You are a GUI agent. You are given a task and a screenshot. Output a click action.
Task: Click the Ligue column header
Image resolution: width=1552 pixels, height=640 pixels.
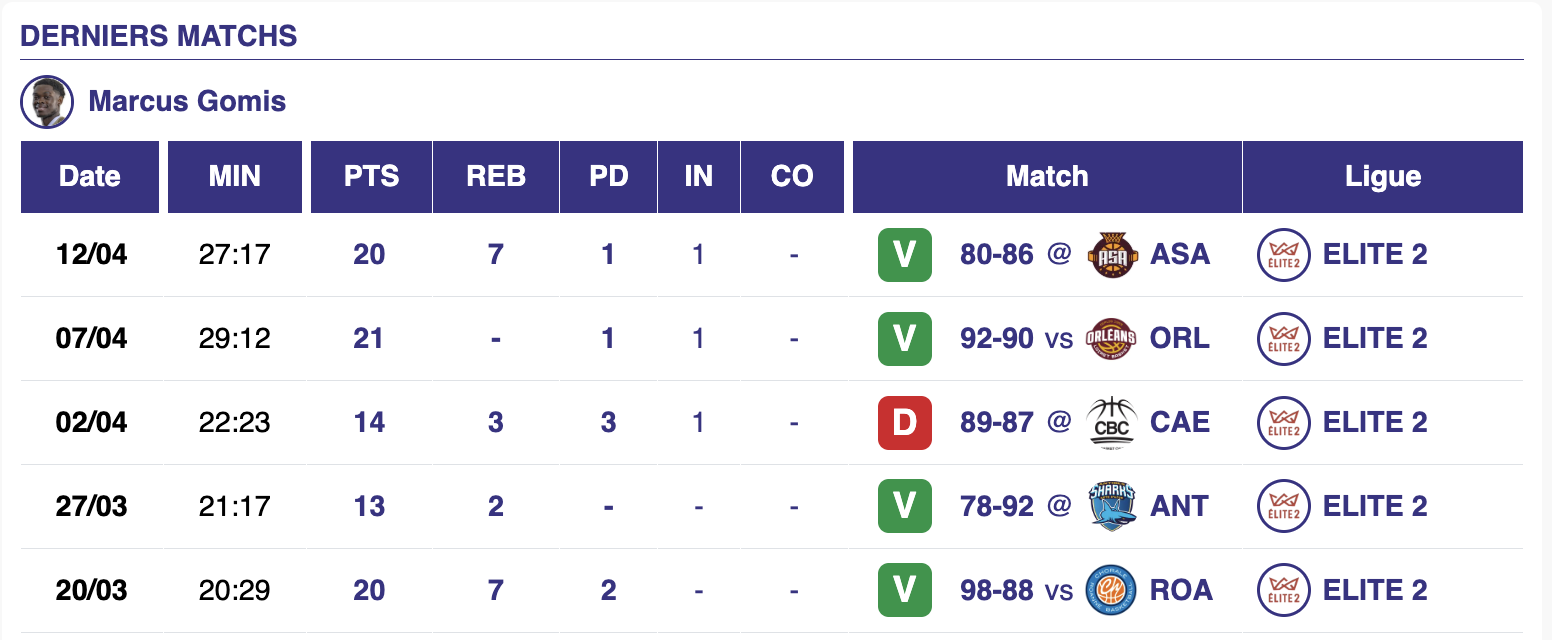[1382, 177]
